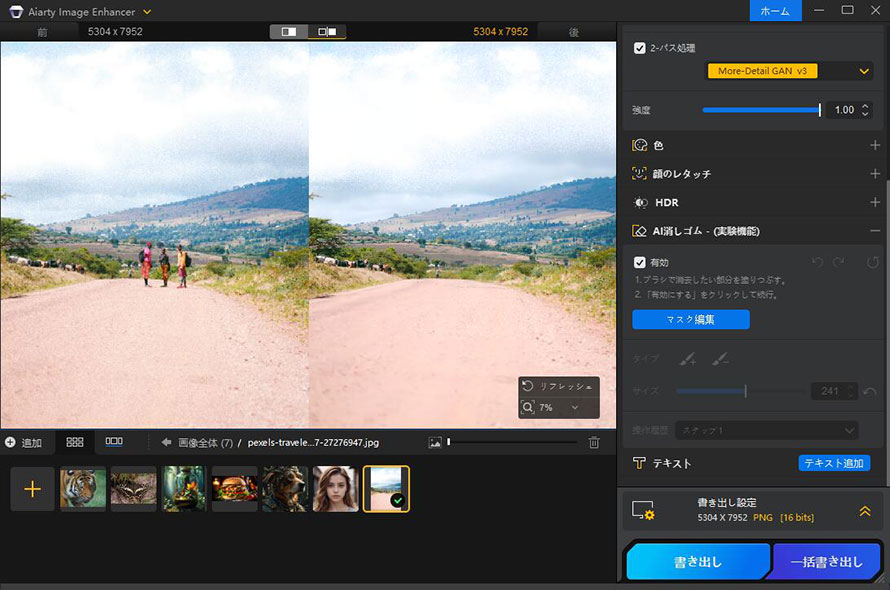Select the tiger image thumbnail
Viewport: 890px width, 590px height.
[83, 489]
